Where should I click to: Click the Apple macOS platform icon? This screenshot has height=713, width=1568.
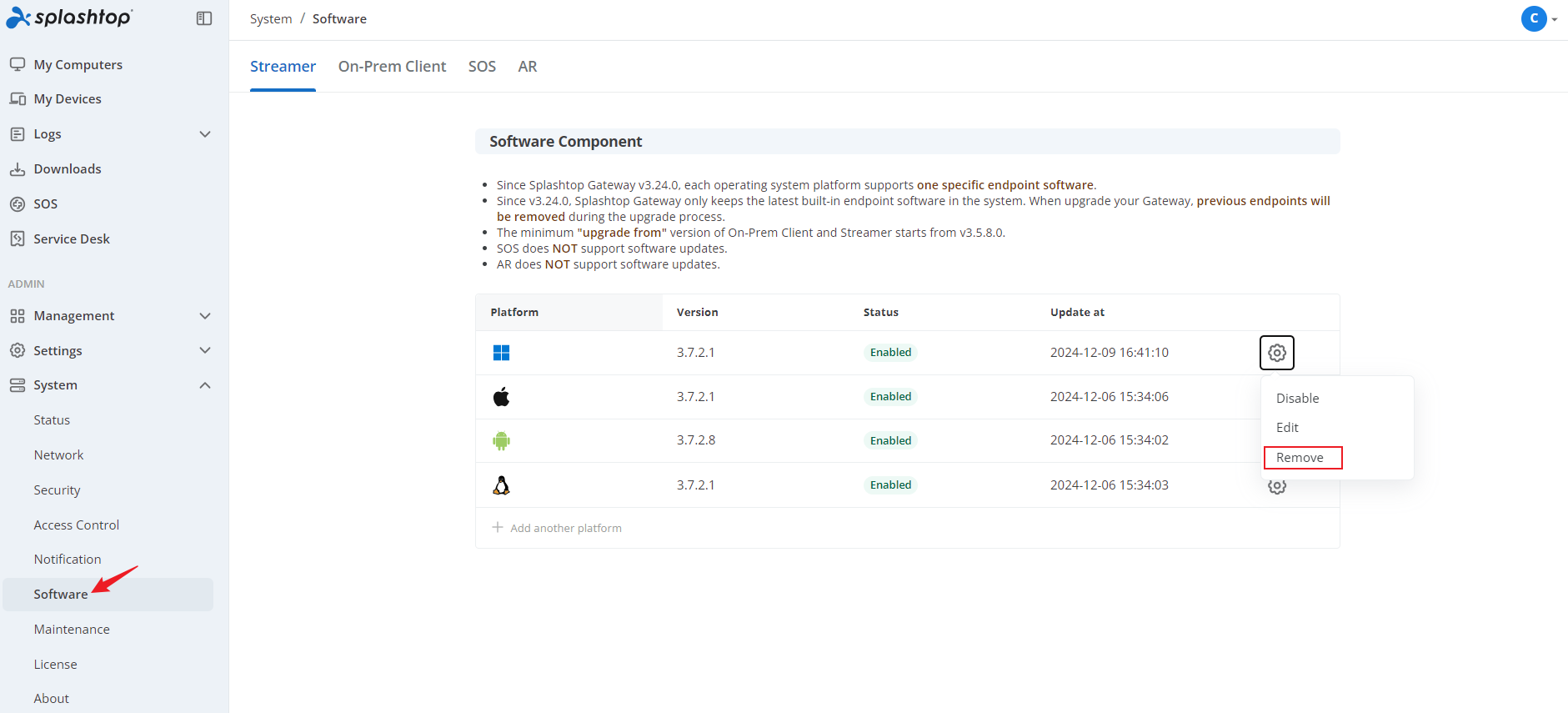tap(501, 397)
